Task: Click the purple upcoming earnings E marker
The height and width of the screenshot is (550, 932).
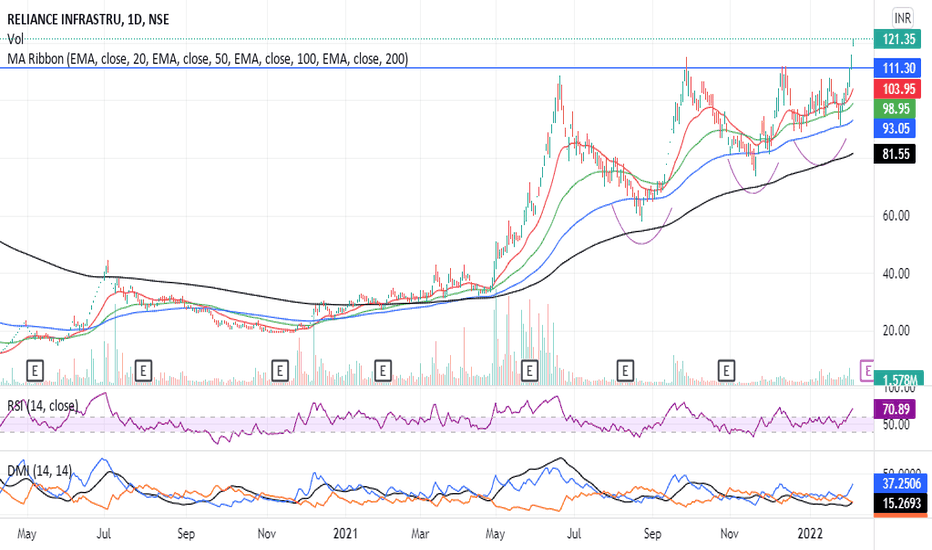Action: click(867, 371)
